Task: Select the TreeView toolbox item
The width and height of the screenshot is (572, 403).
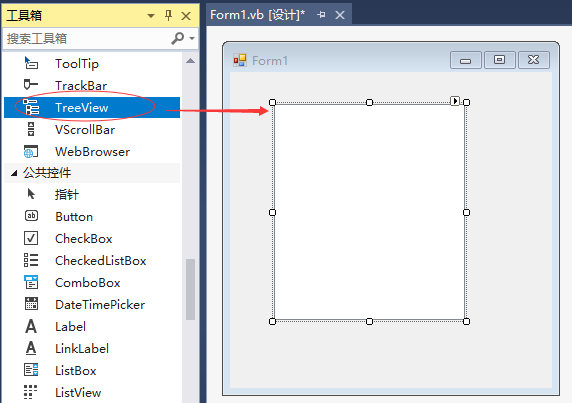Action: (x=92, y=107)
